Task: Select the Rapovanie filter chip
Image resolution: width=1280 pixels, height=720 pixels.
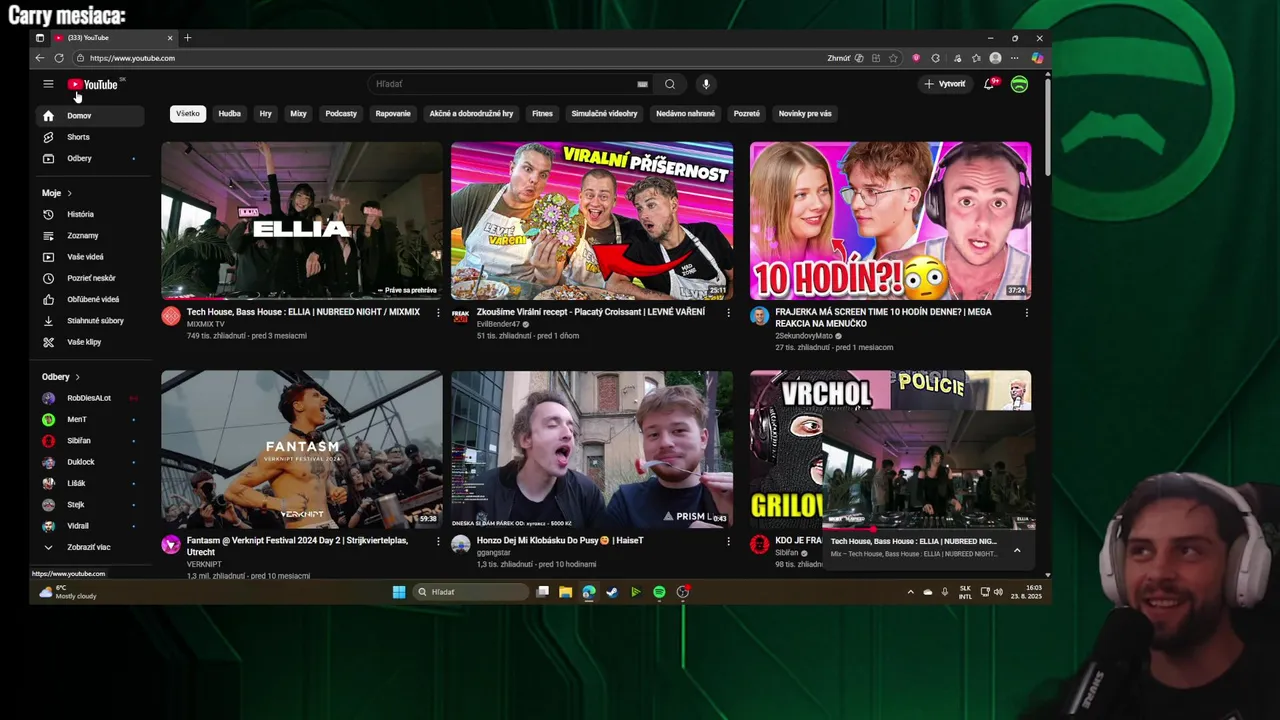Action: pyautogui.click(x=393, y=113)
